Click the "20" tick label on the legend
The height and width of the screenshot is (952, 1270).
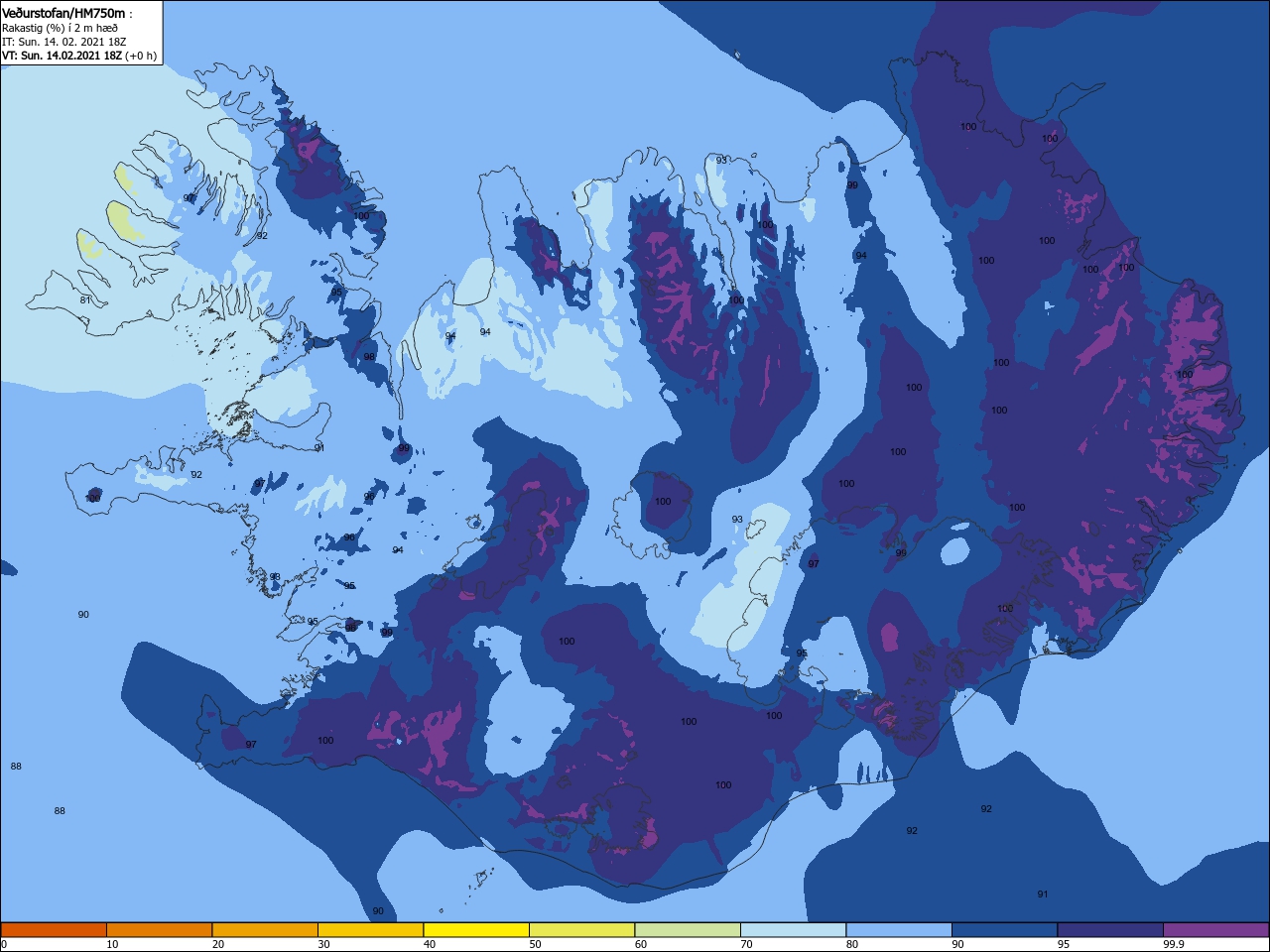point(218,944)
